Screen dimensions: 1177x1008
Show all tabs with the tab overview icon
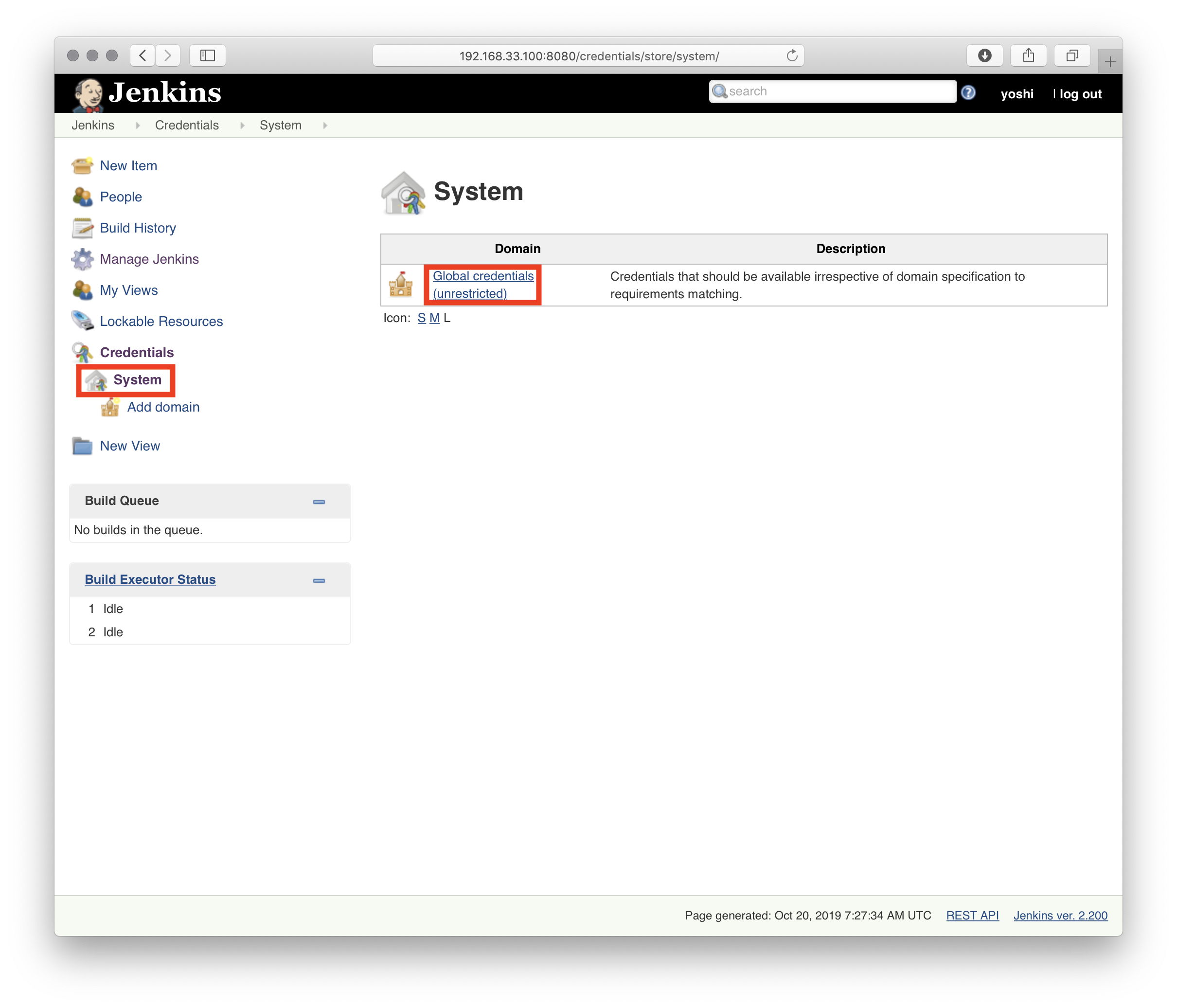(x=1072, y=55)
